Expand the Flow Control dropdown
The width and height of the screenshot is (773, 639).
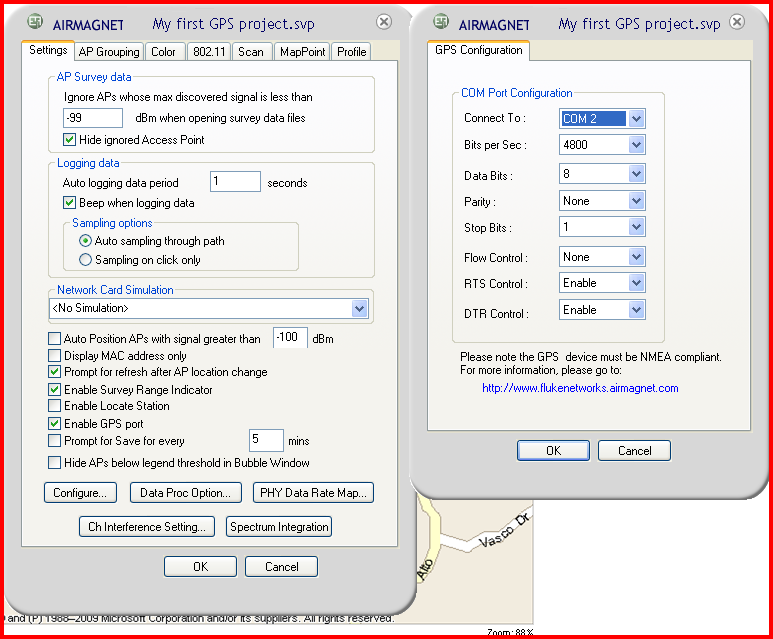point(636,257)
